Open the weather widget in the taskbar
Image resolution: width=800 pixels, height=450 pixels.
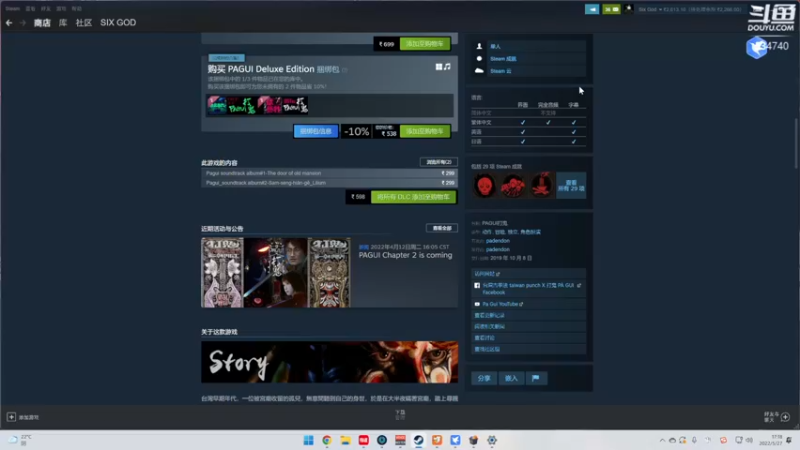19,440
